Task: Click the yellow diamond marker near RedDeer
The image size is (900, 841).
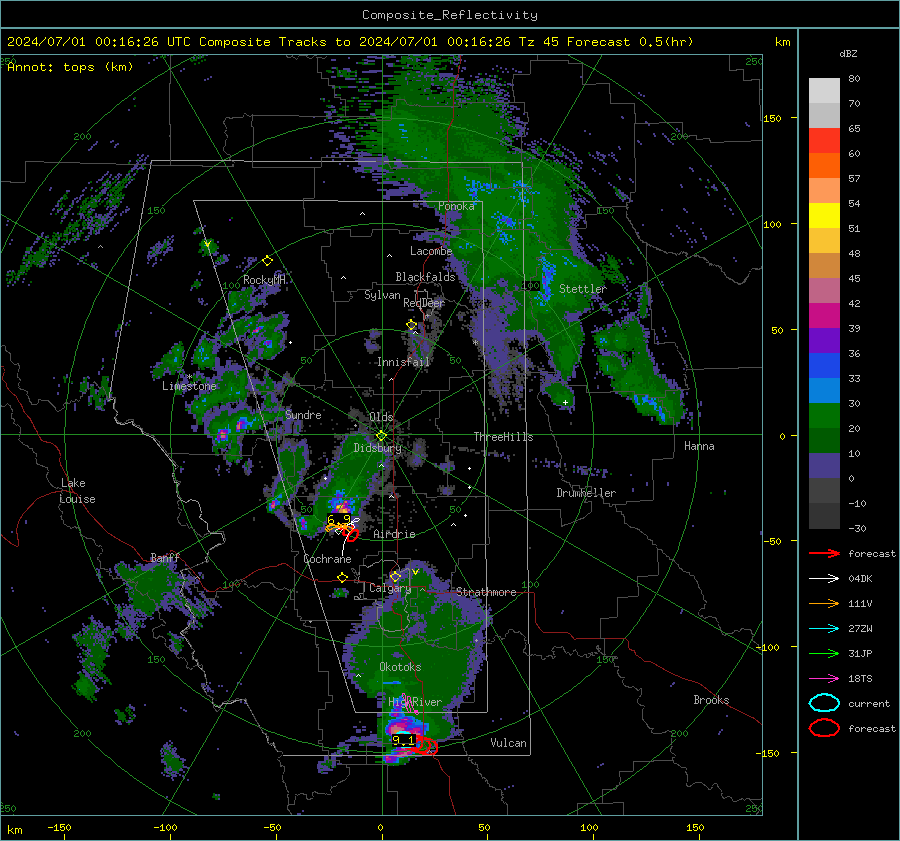Action: 412,325
